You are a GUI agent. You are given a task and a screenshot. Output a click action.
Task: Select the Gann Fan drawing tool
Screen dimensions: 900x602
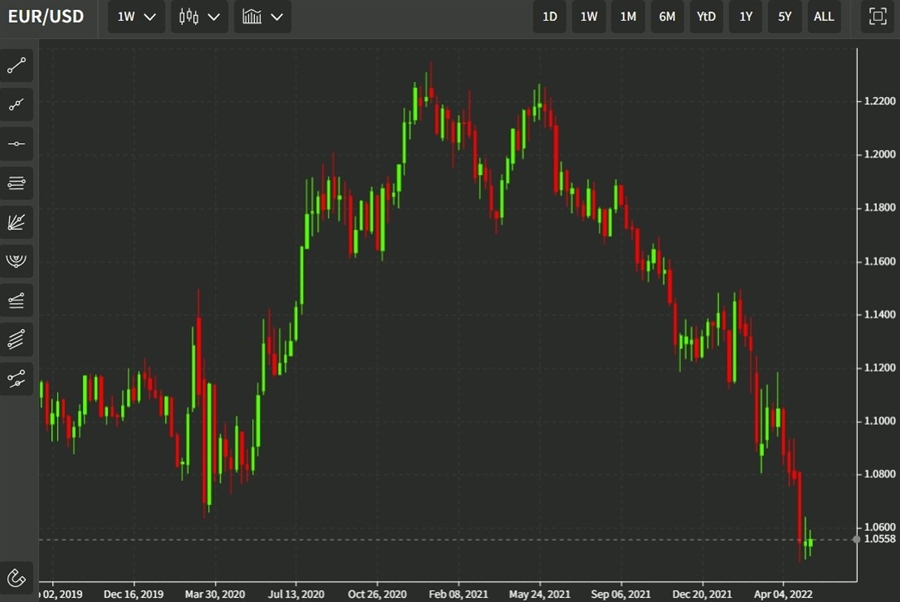point(15,222)
